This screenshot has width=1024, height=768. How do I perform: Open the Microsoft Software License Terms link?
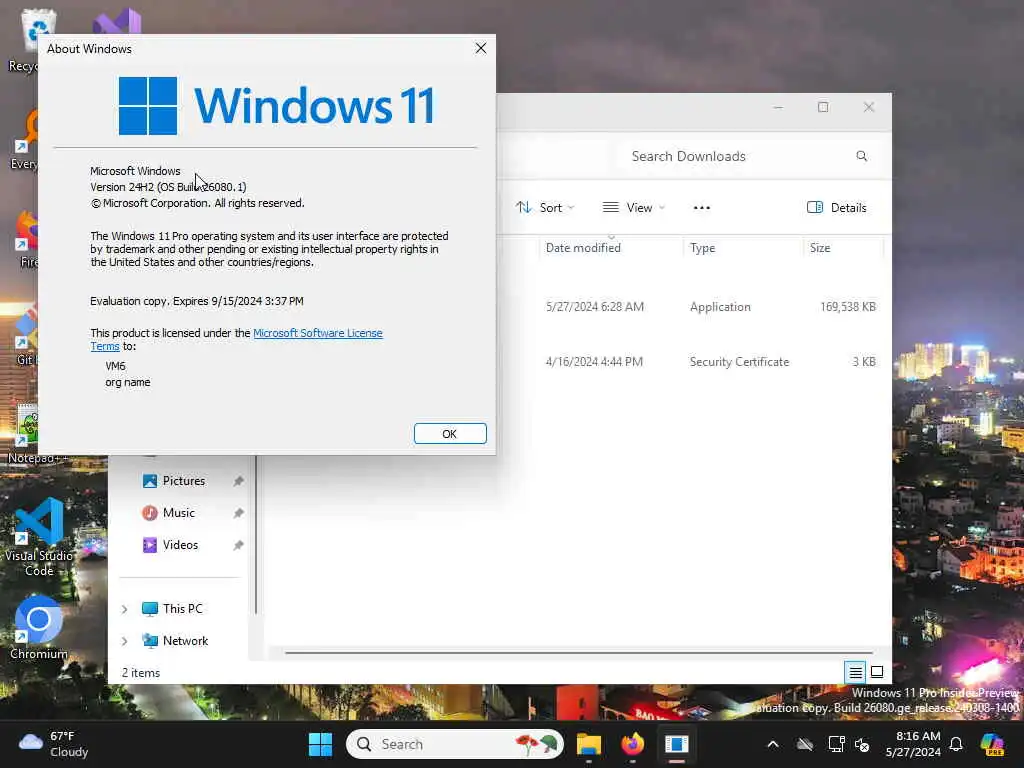tap(317, 333)
